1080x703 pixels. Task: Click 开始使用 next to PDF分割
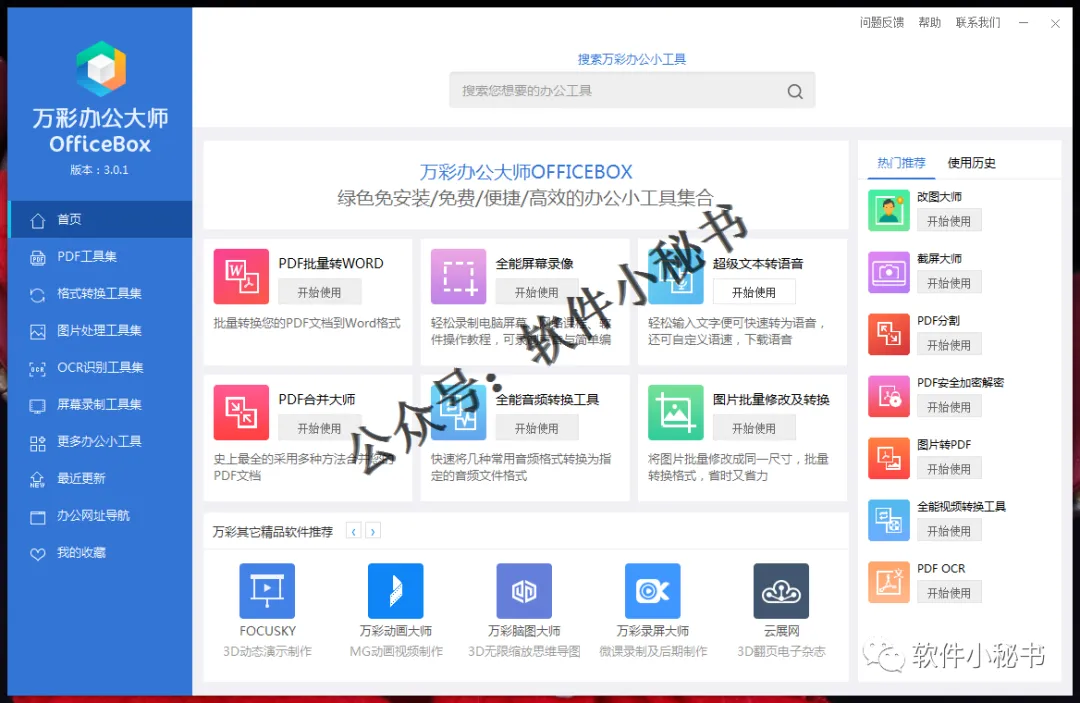(949, 345)
